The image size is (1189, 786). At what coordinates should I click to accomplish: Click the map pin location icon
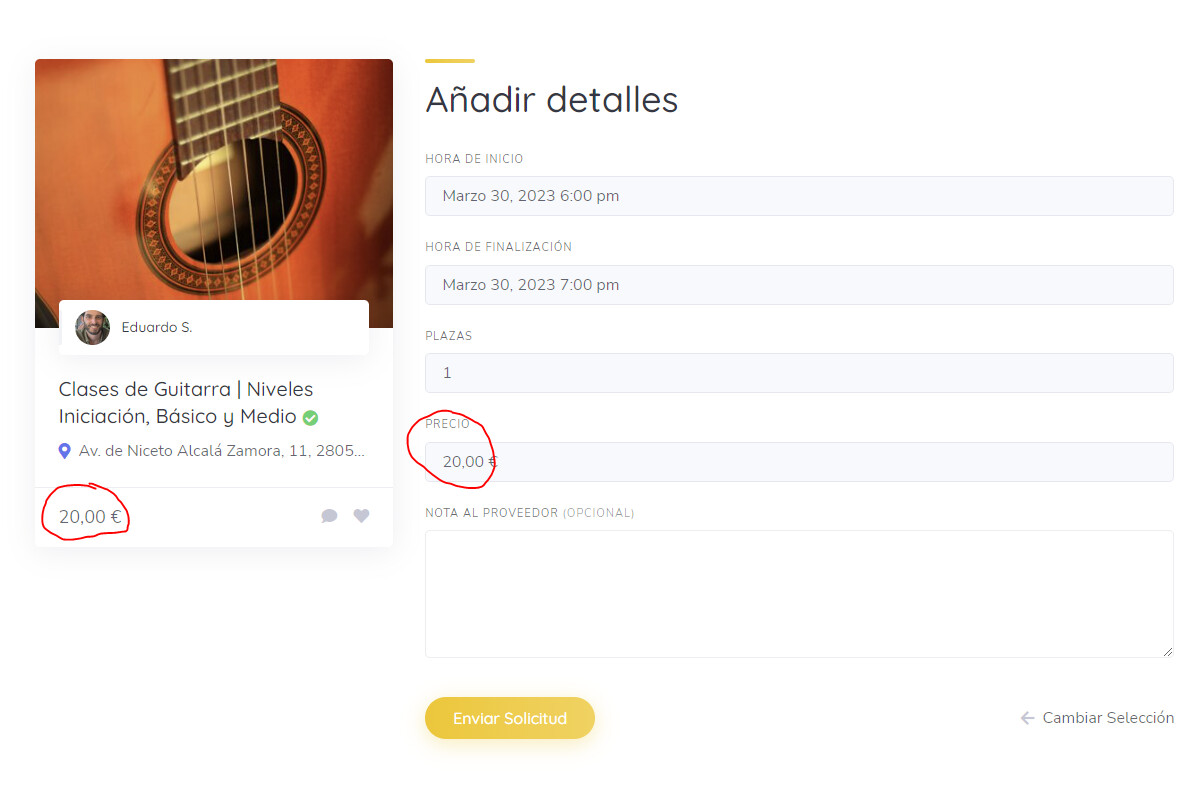pyautogui.click(x=64, y=451)
